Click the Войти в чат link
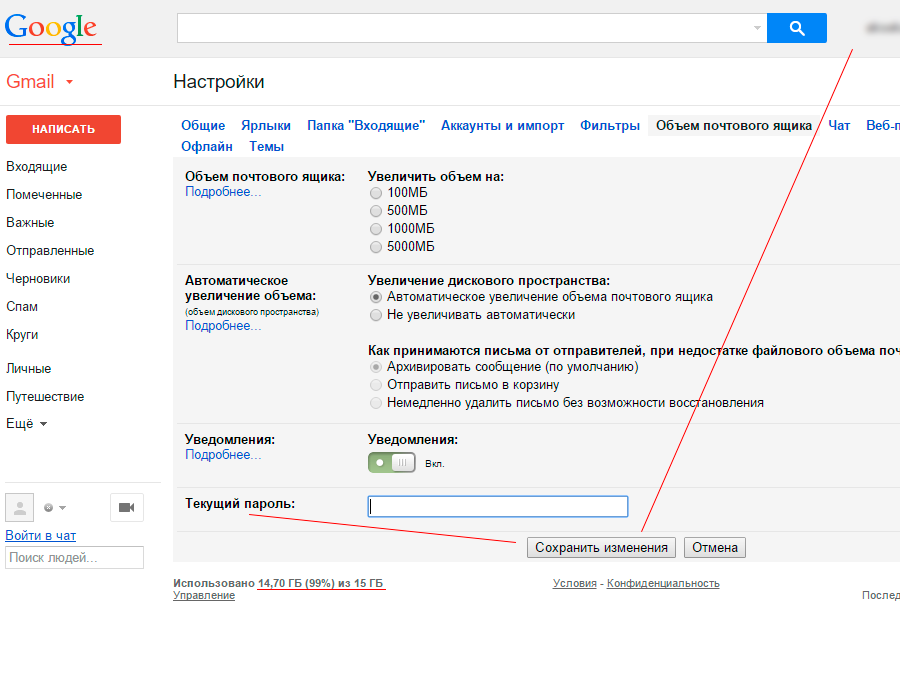900x698 pixels. coord(41,536)
